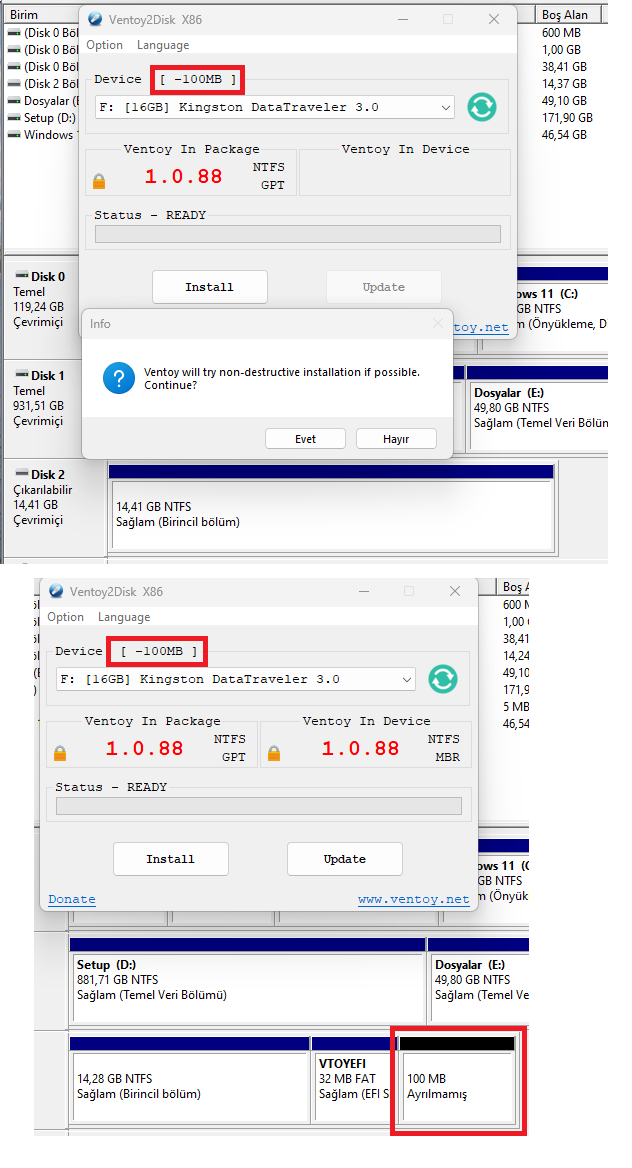Viewport: 632px width, 1168px height.
Task: Click the greyed Update button in upper window
Action: coord(383,287)
